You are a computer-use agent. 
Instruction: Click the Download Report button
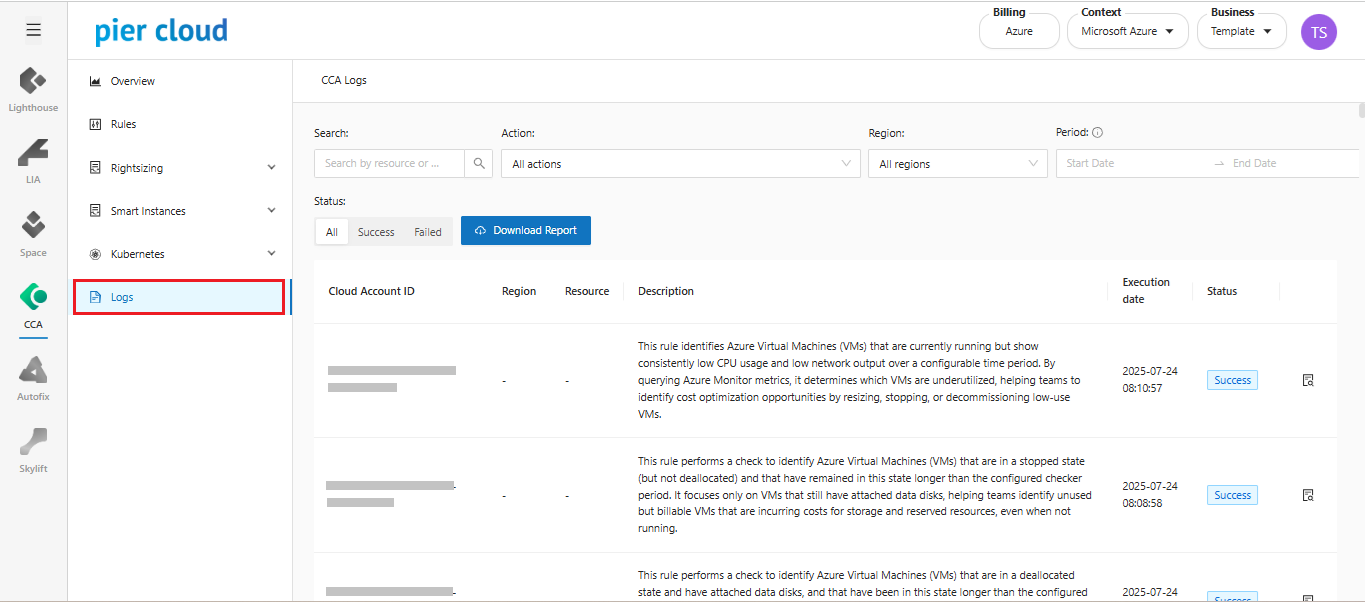tap(525, 230)
